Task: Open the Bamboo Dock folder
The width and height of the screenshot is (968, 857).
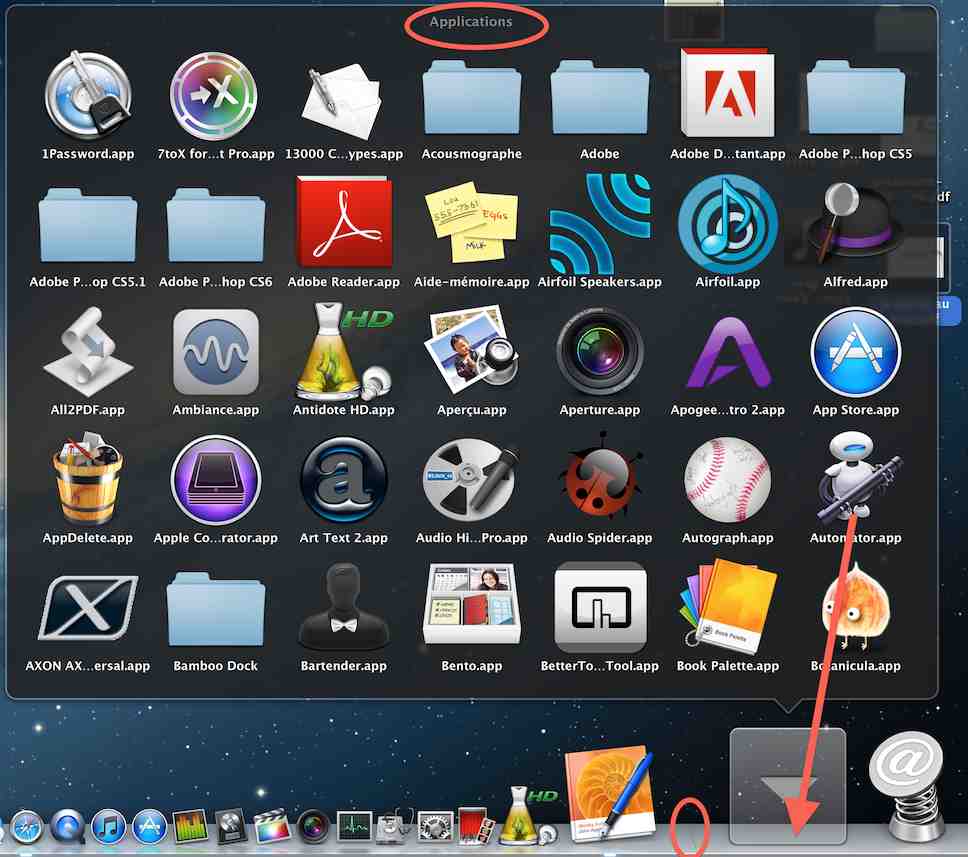Action: [x=215, y=609]
